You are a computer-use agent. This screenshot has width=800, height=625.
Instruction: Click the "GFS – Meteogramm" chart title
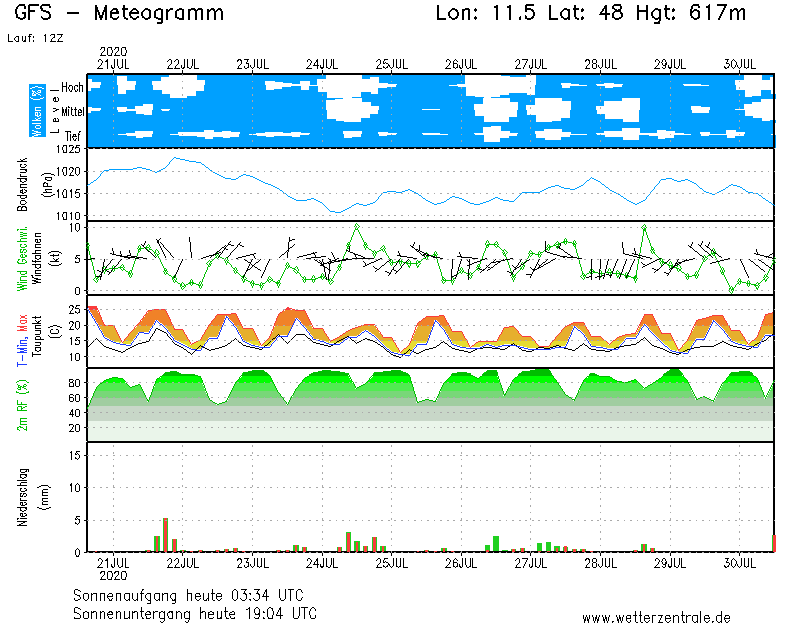click(x=119, y=13)
